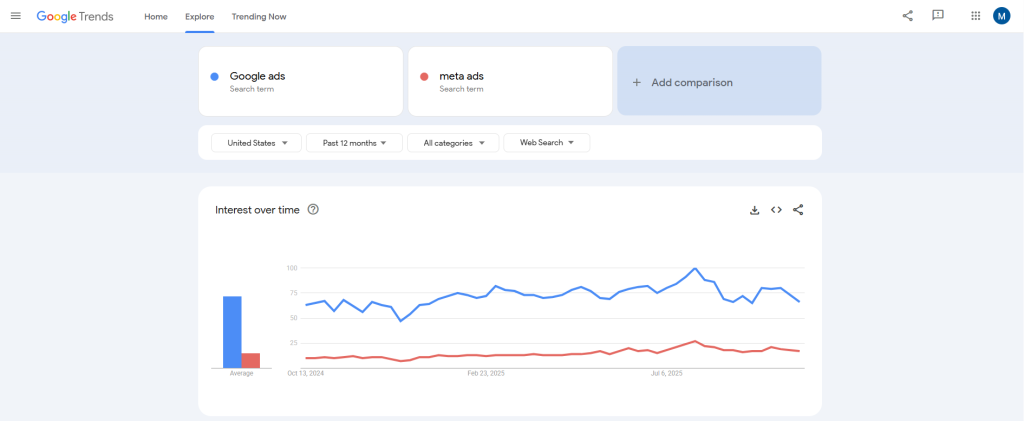
Task: Open the account profile avatar
Action: 1001,16
